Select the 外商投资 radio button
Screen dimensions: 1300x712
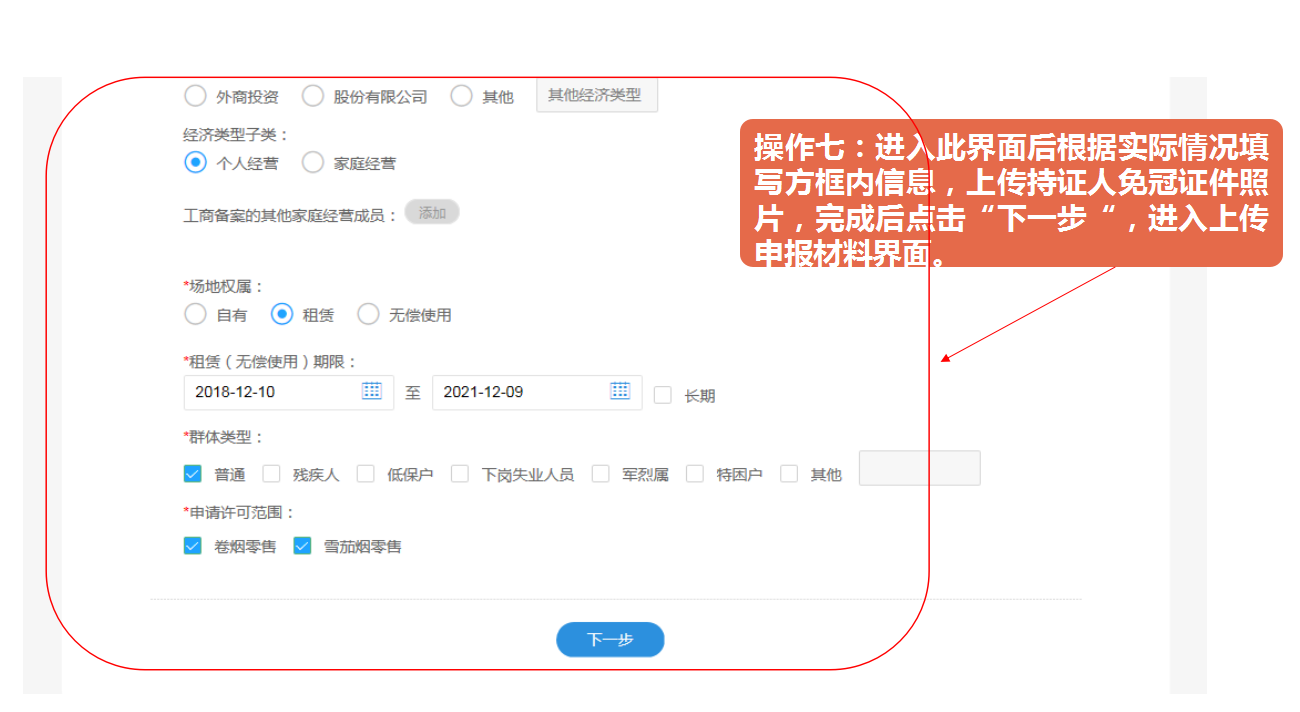click(195, 96)
